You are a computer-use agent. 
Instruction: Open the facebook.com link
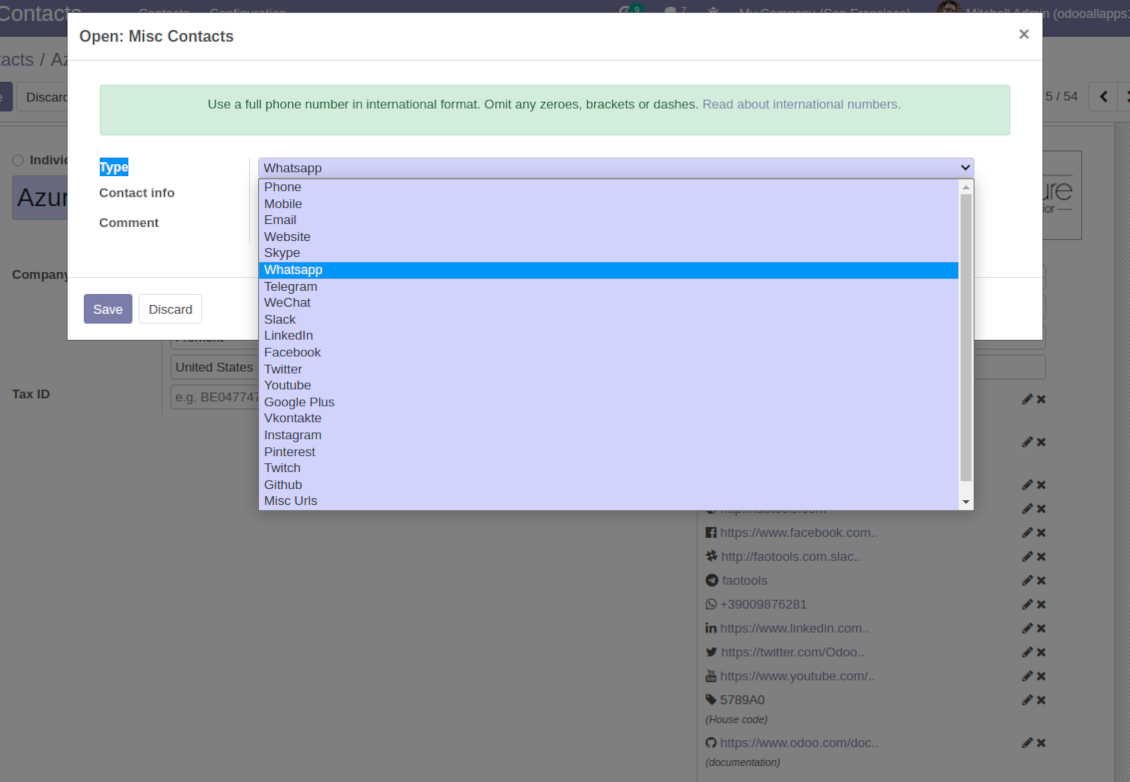[798, 533]
